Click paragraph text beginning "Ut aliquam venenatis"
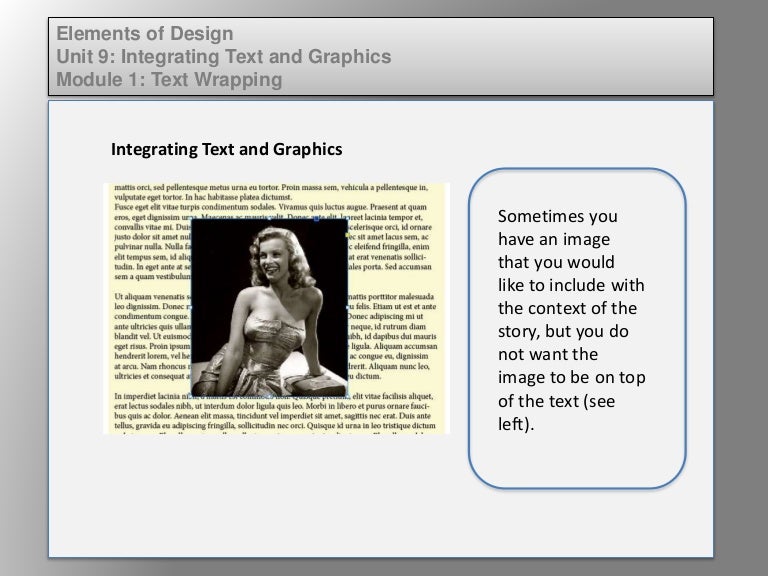Image resolution: width=768 pixels, height=576 pixels. tap(150, 297)
